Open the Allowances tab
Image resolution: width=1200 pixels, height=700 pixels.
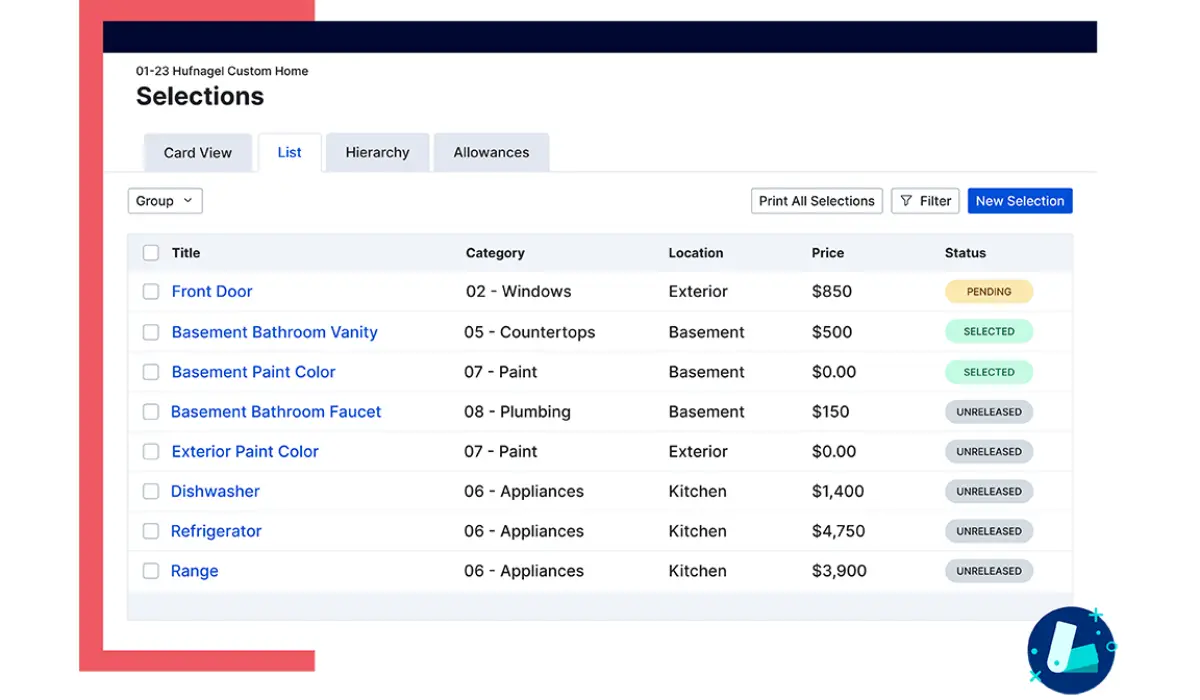click(491, 153)
